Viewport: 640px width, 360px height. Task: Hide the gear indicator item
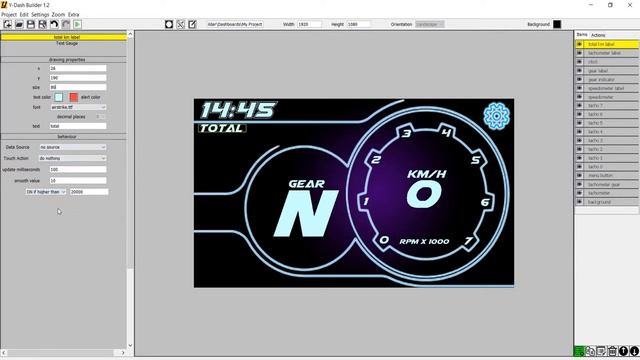click(579, 79)
